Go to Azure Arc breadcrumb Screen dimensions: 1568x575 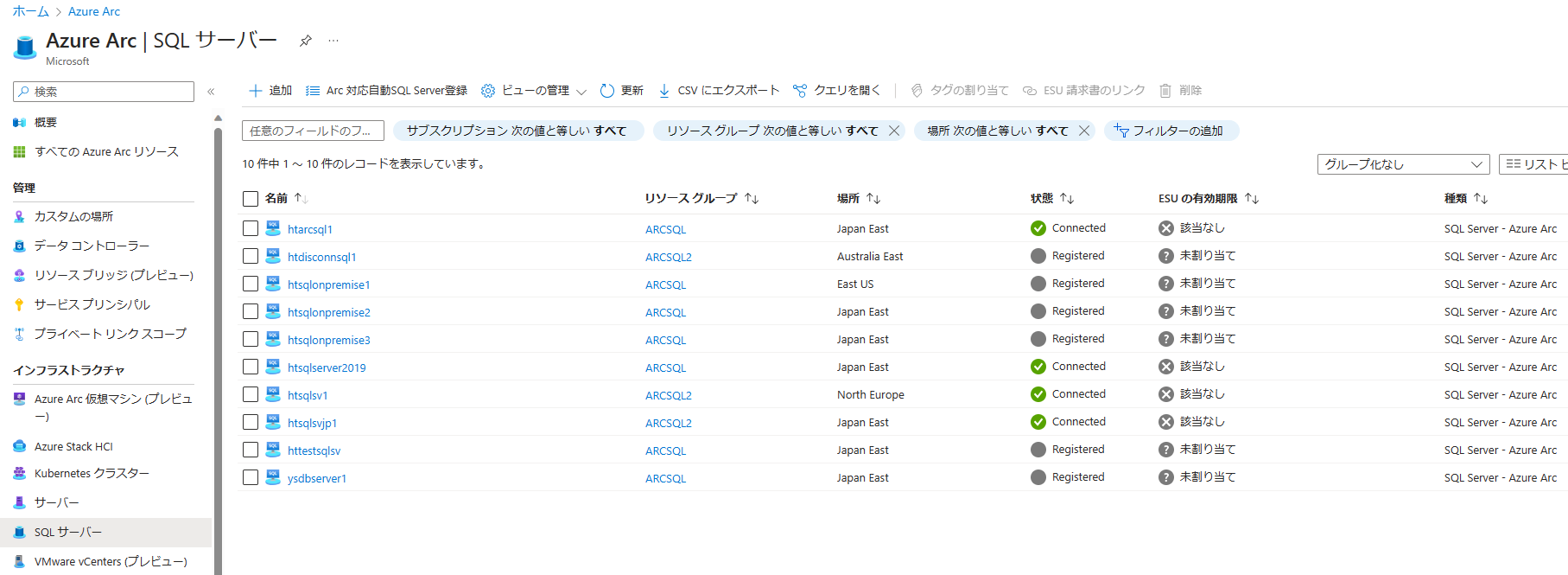point(94,11)
